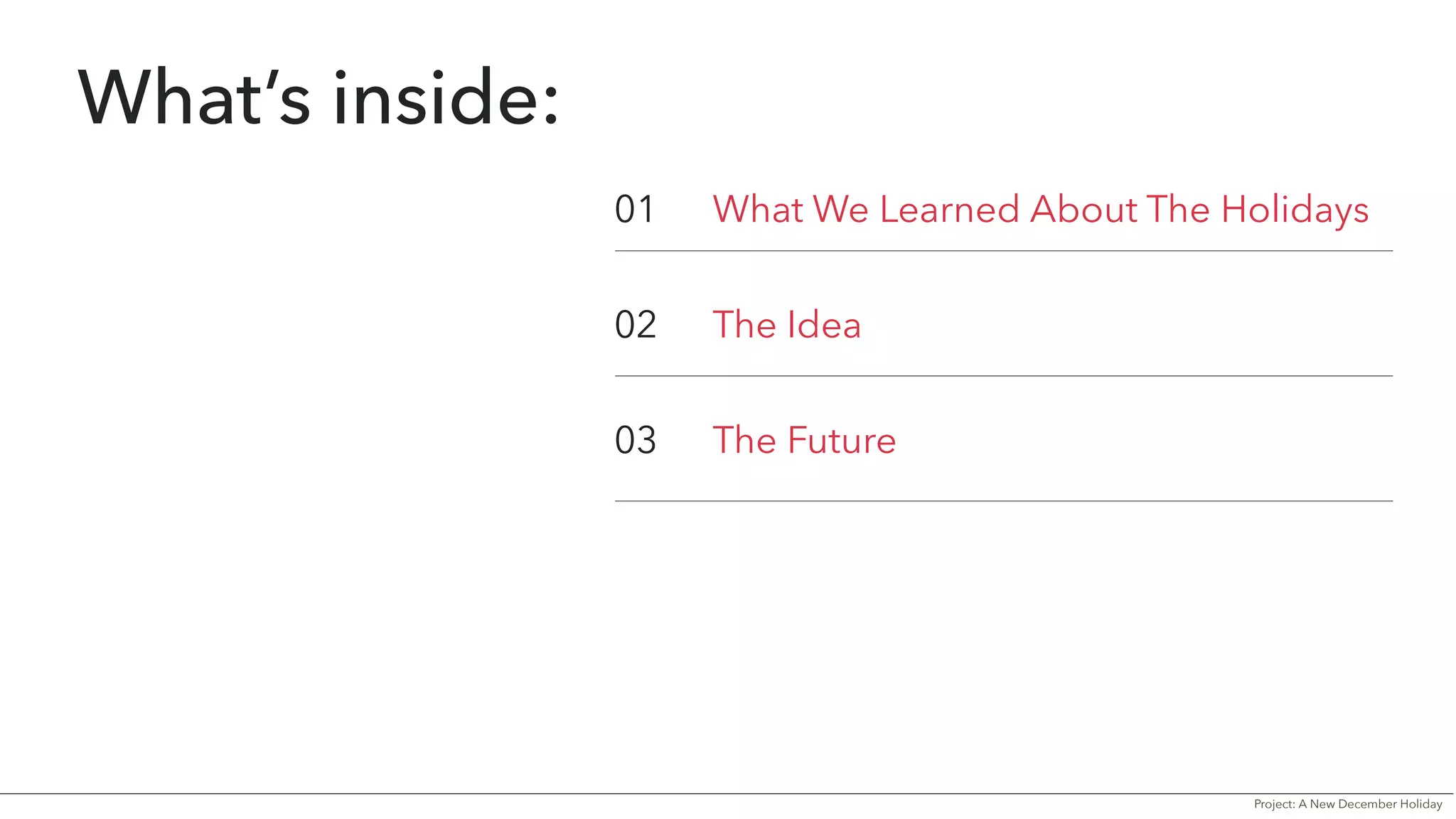Go to "The Future" section
The width and height of the screenshot is (1456, 819).
coord(804,440)
